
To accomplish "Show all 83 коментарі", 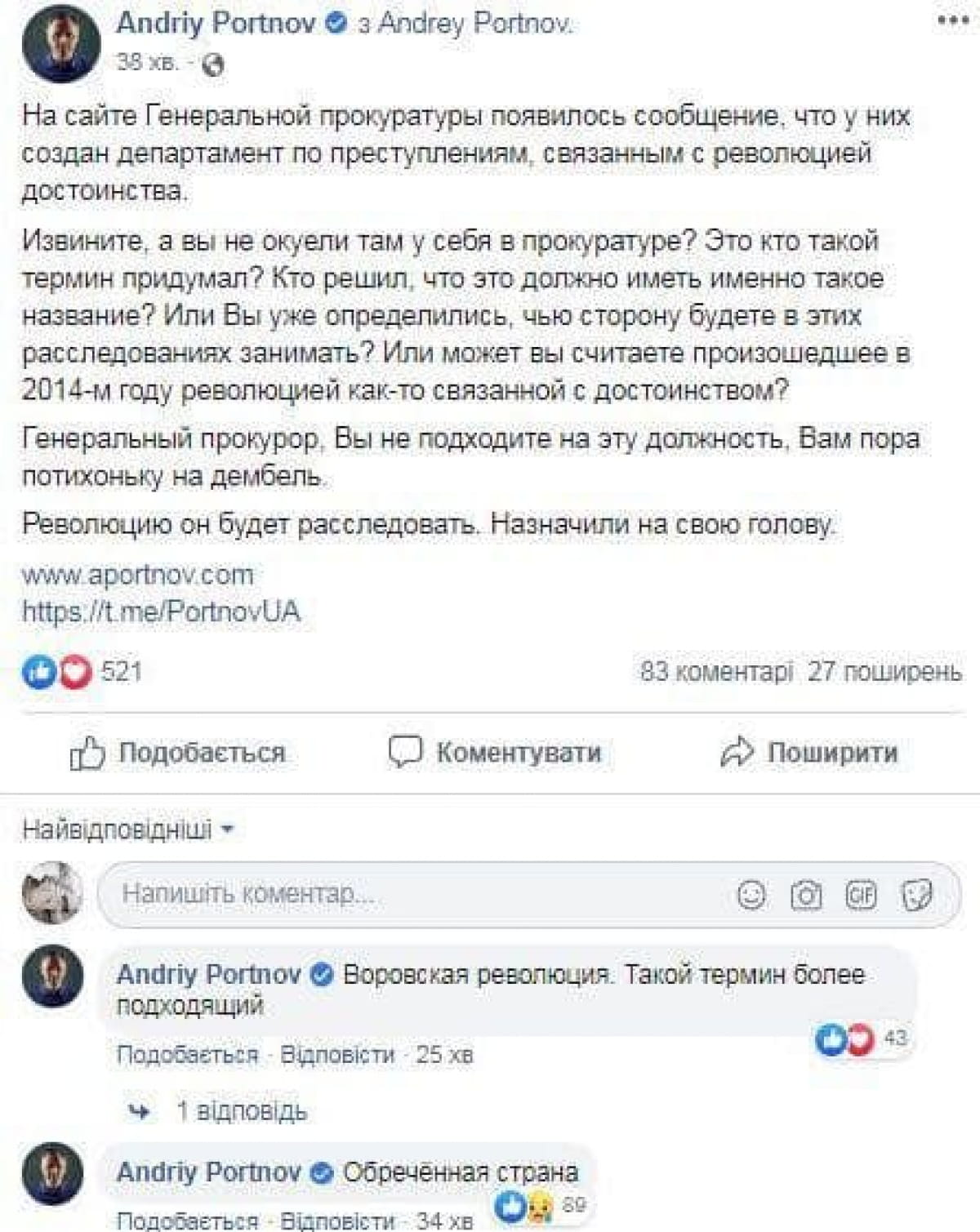I will click(716, 672).
